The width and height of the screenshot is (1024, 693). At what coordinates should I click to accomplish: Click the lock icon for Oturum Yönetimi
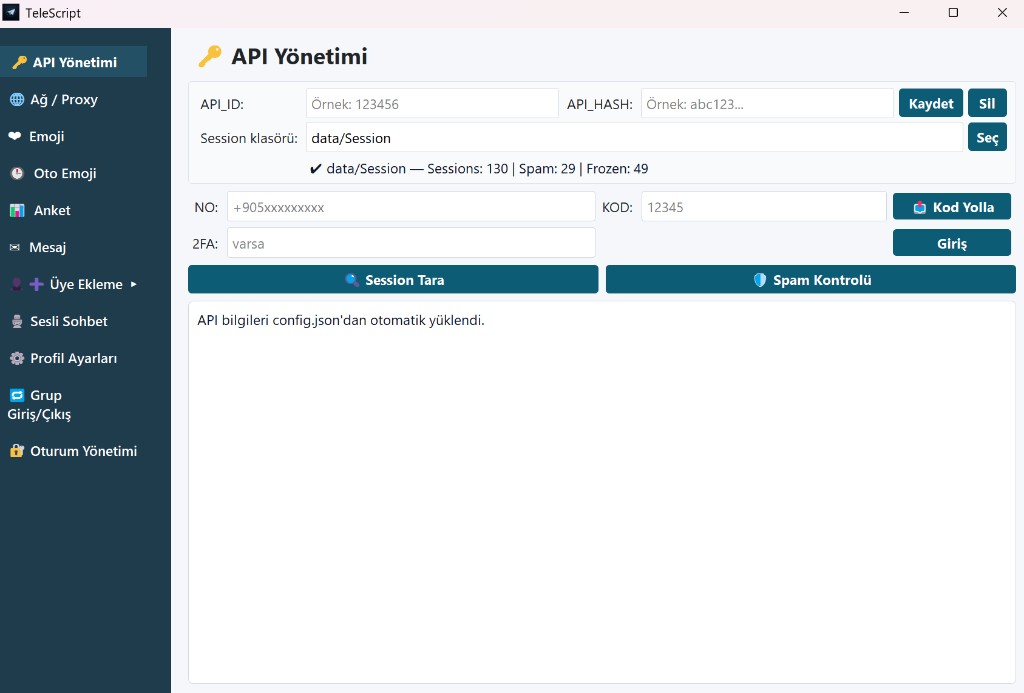[16, 451]
